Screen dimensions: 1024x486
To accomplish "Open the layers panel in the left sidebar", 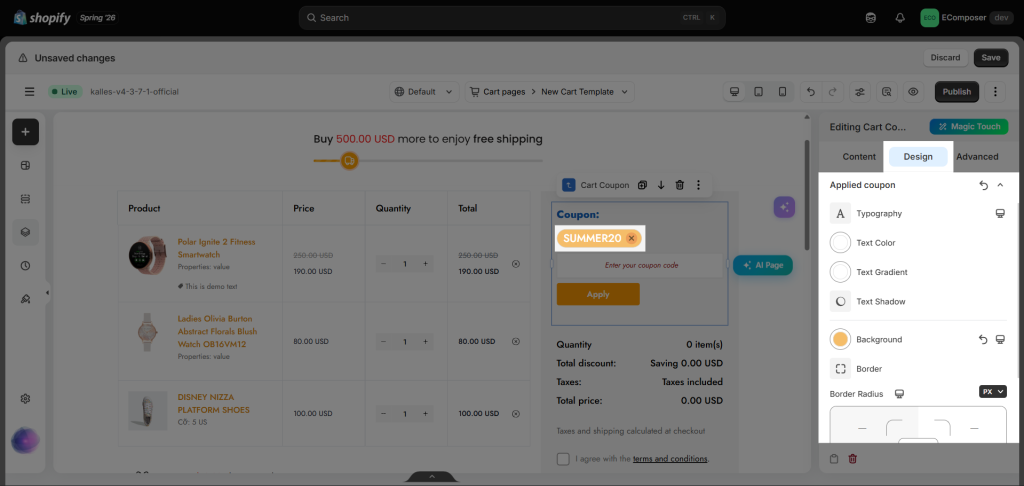I will click(25, 232).
